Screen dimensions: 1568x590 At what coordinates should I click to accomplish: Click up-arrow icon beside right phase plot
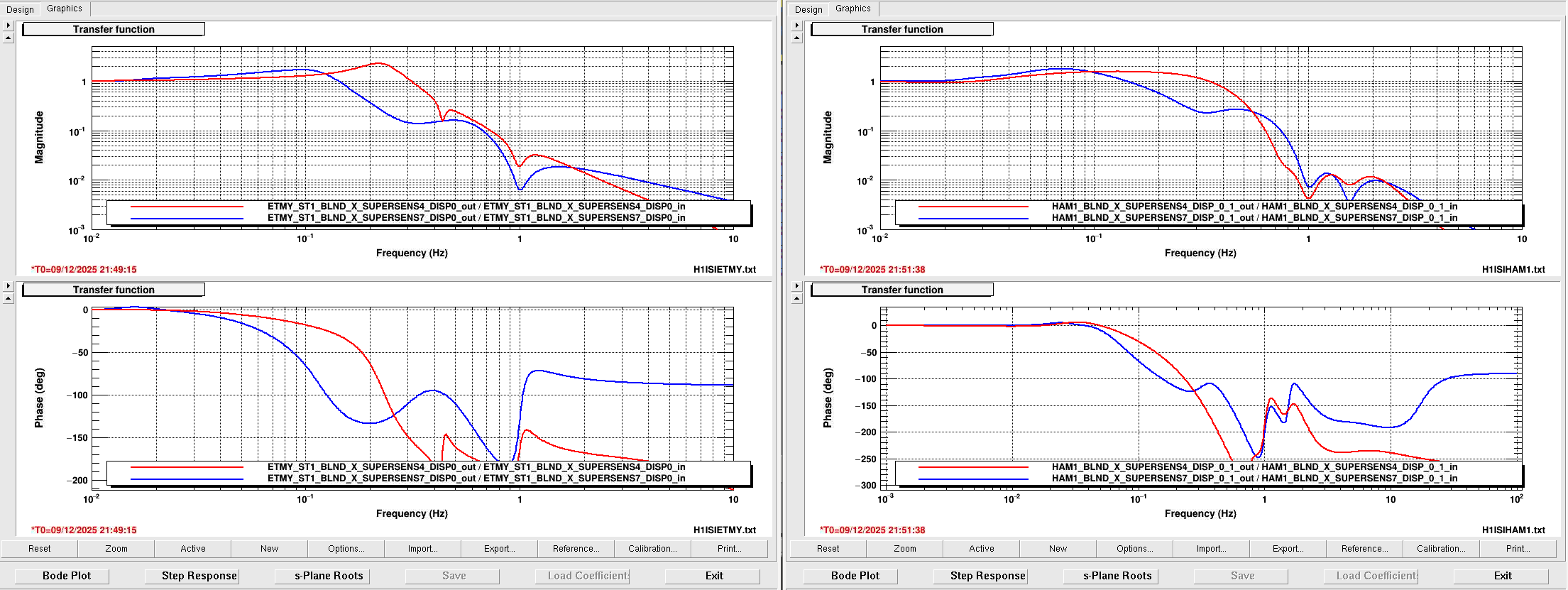click(797, 299)
